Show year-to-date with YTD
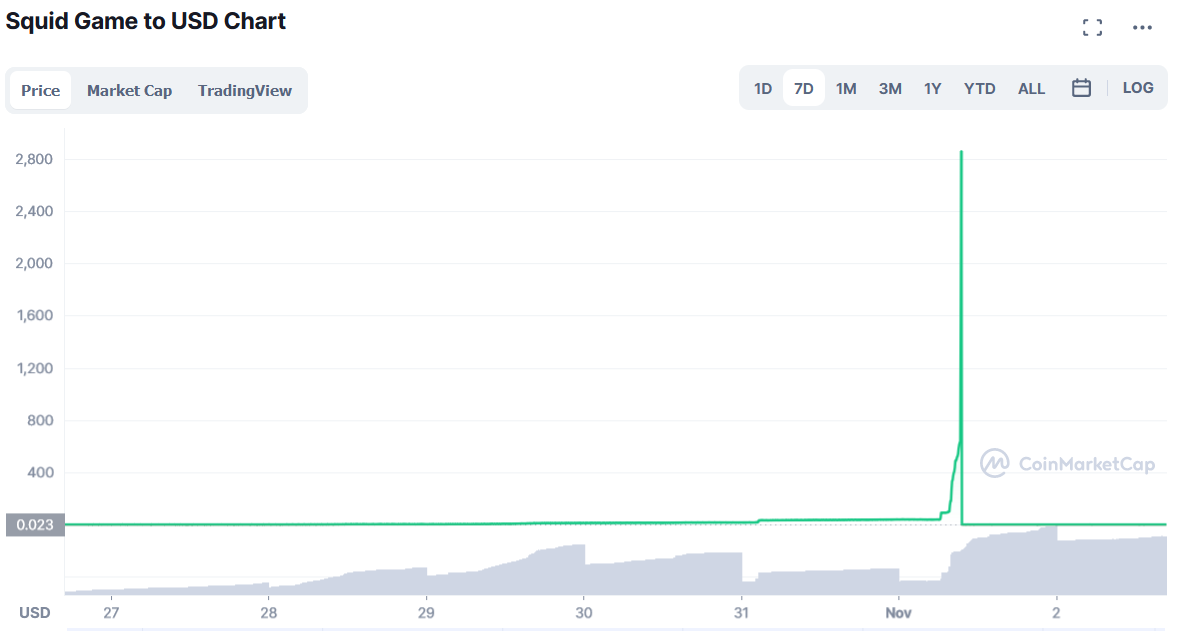1188x631 pixels. [980, 88]
